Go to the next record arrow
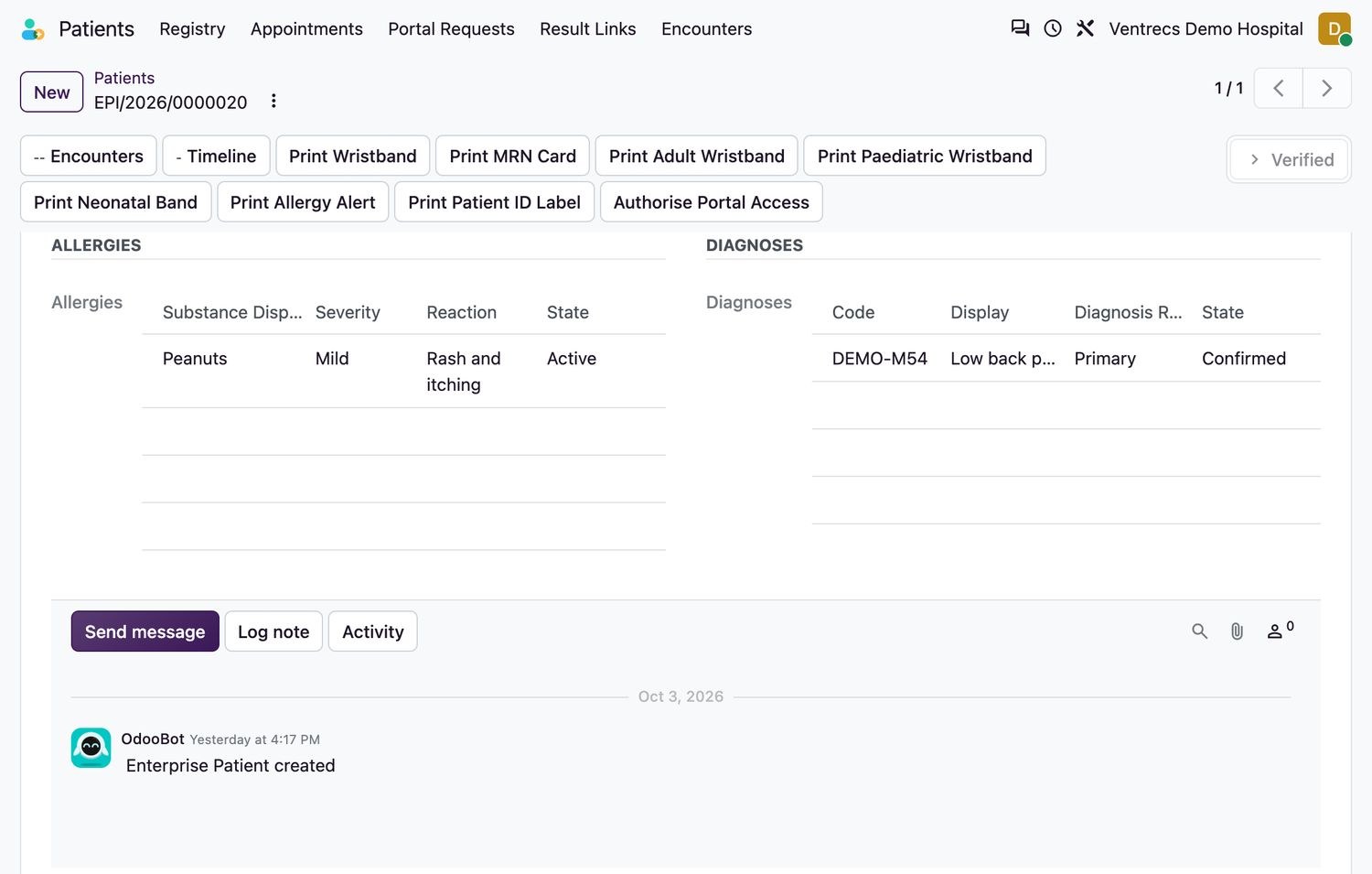 pyautogui.click(x=1327, y=88)
